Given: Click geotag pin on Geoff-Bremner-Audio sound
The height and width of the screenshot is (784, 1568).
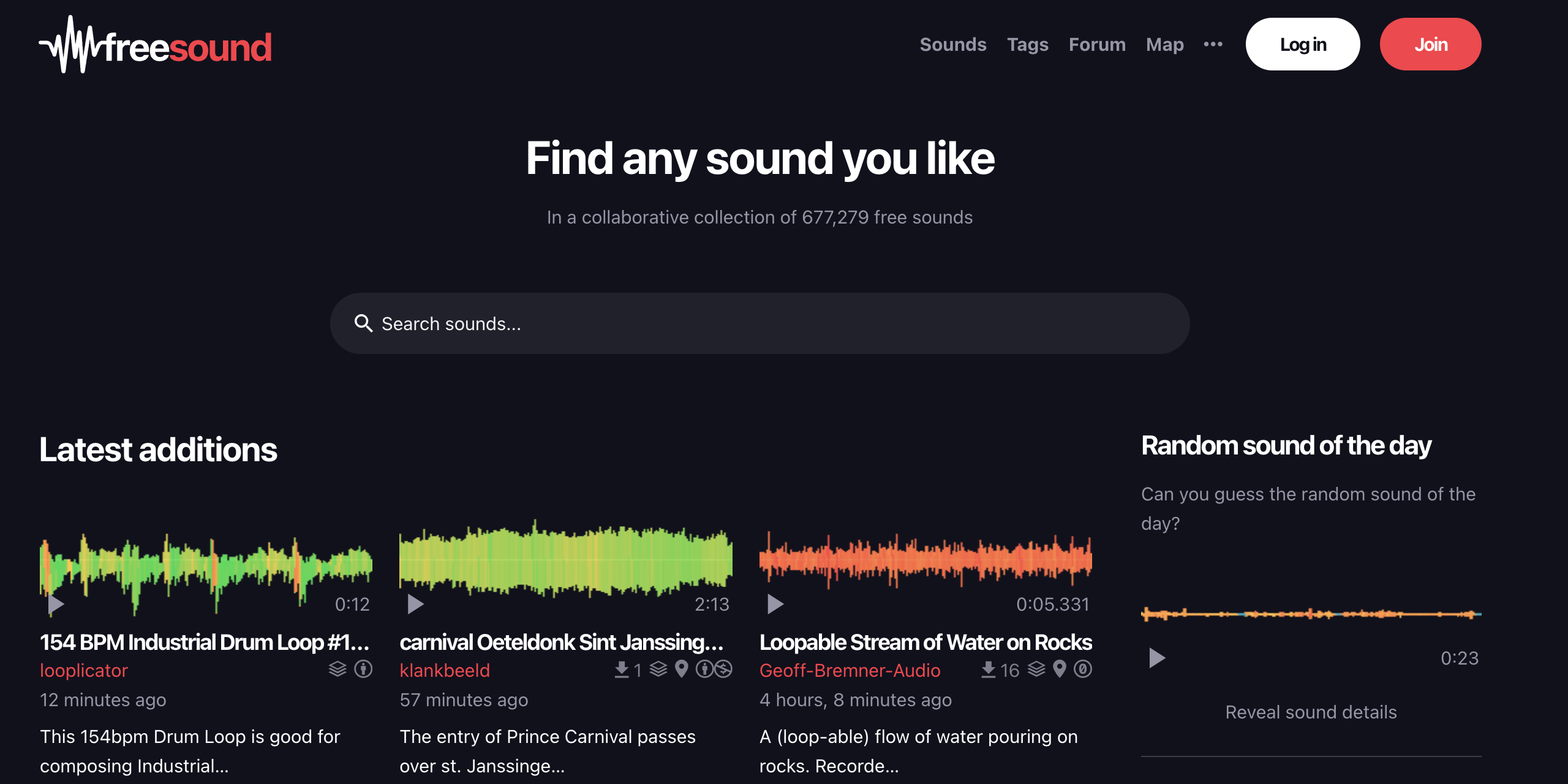Looking at the screenshot, I should (x=1060, y=669).
